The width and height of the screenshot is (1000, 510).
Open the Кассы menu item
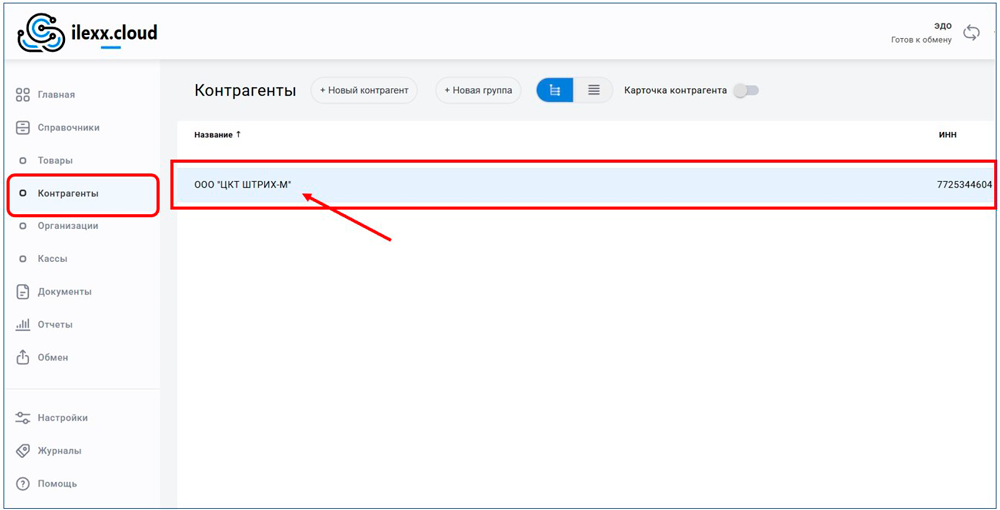pos(53,259)
